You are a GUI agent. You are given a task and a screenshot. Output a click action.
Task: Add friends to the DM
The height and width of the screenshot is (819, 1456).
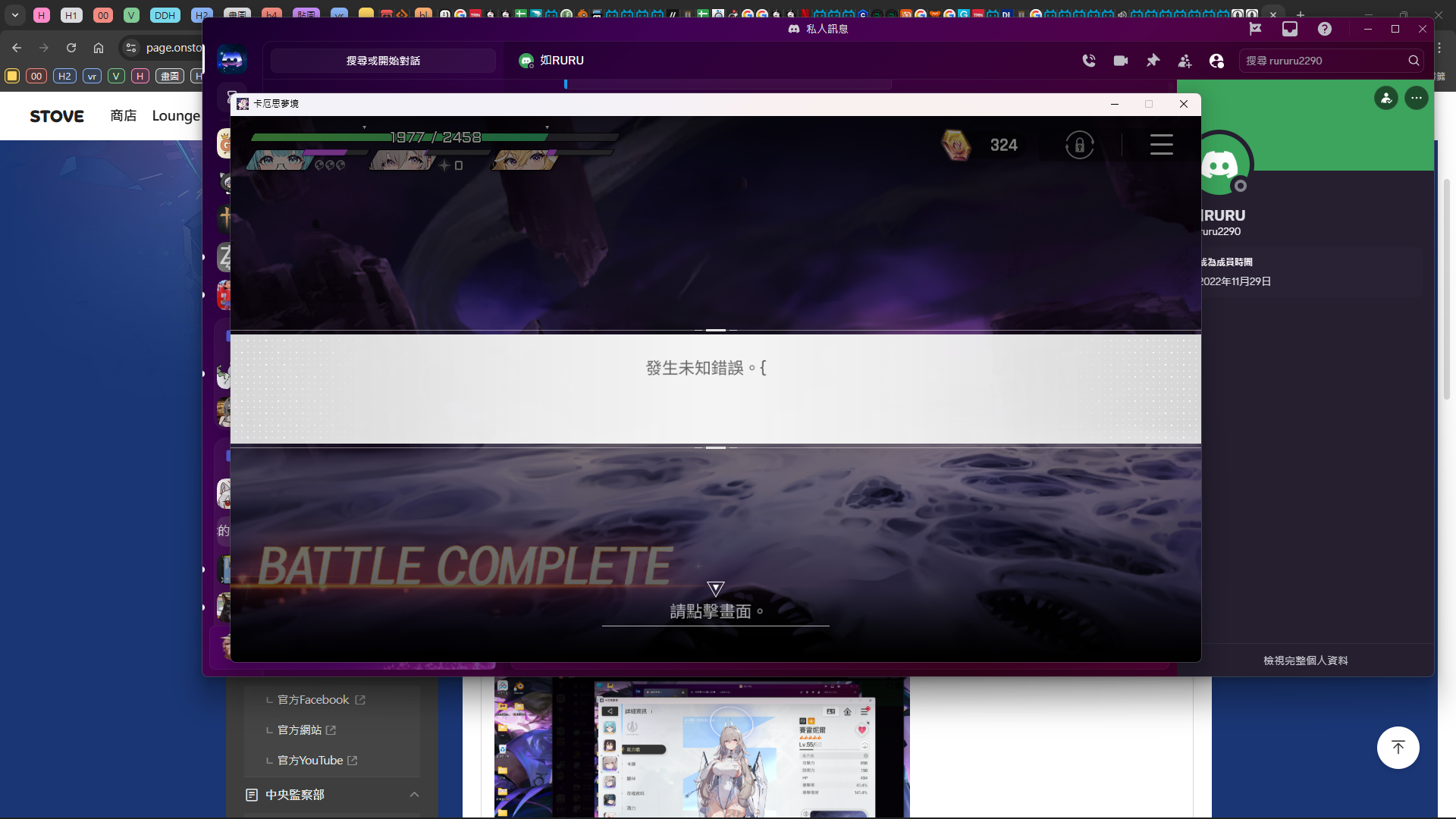pyautogui.click(x=1185, y=61)
